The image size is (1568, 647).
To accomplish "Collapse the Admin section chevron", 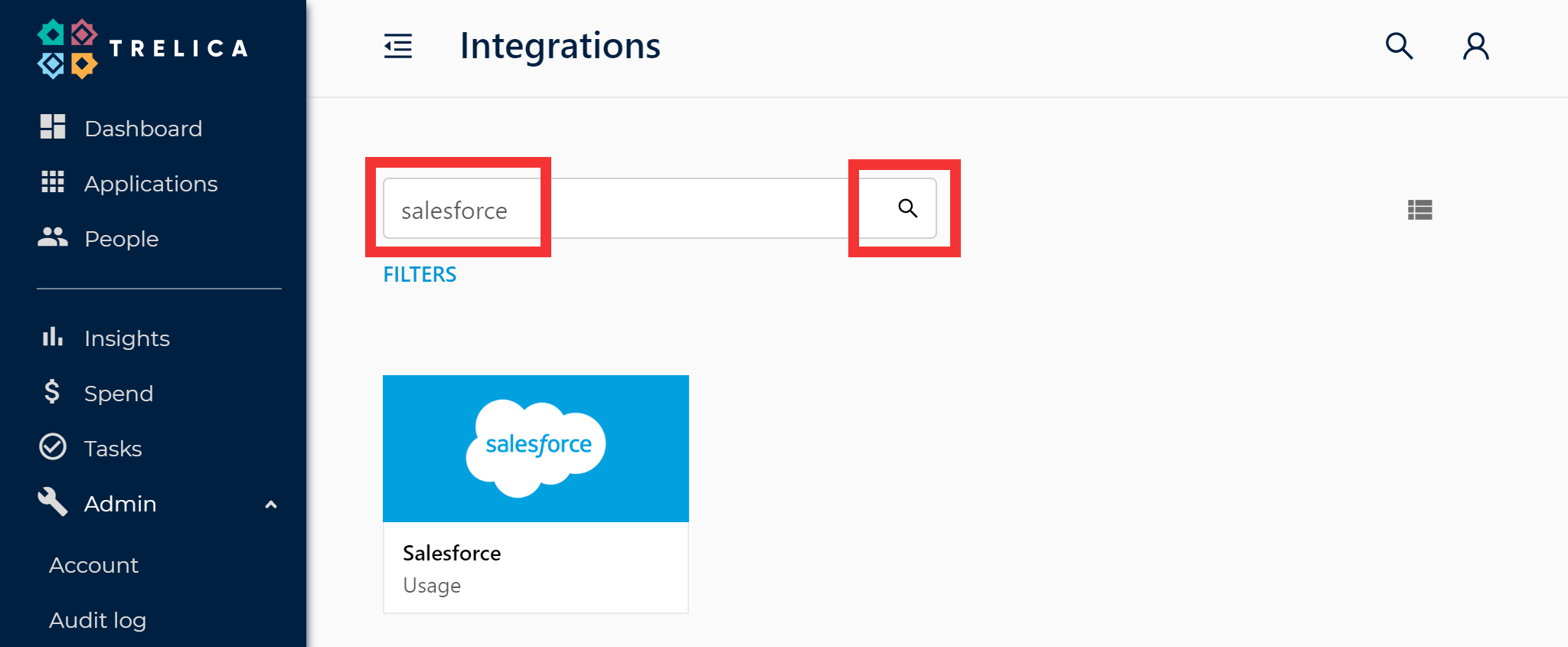I will click(270, 505).
